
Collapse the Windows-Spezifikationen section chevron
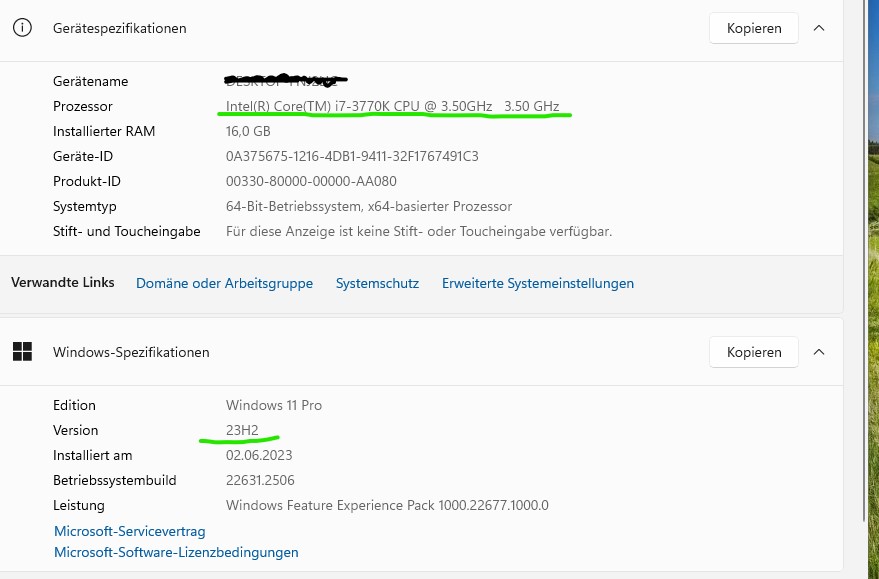pyautogui.click(x=819, y=352)
